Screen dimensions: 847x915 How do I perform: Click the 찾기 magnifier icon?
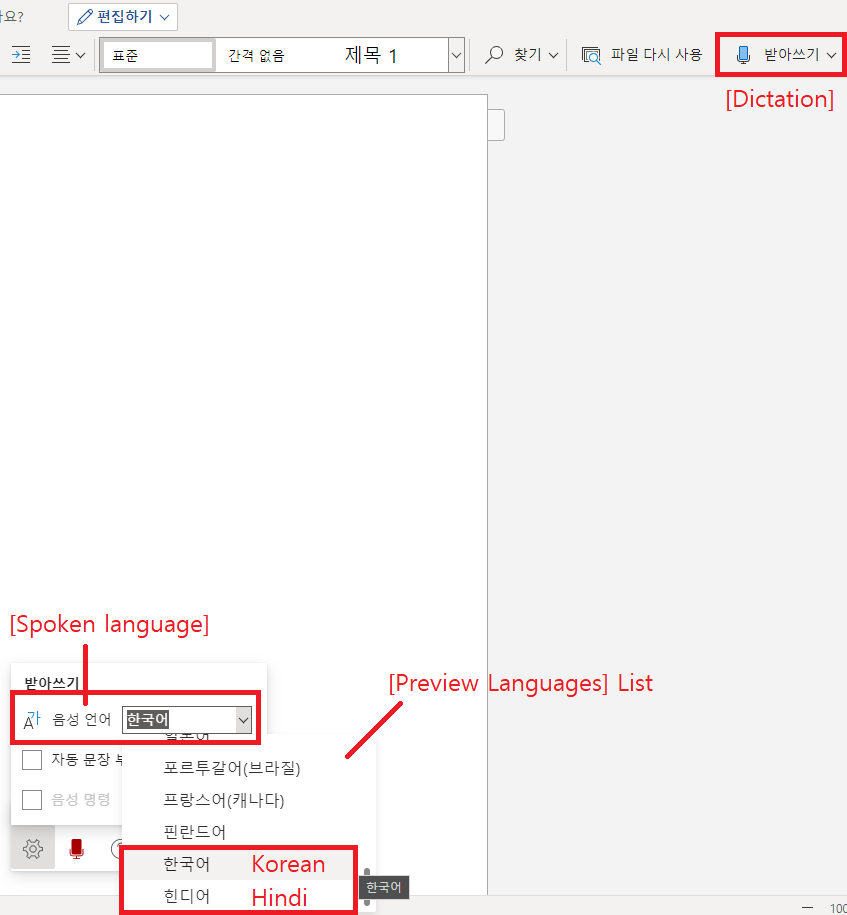coord(494,55)
